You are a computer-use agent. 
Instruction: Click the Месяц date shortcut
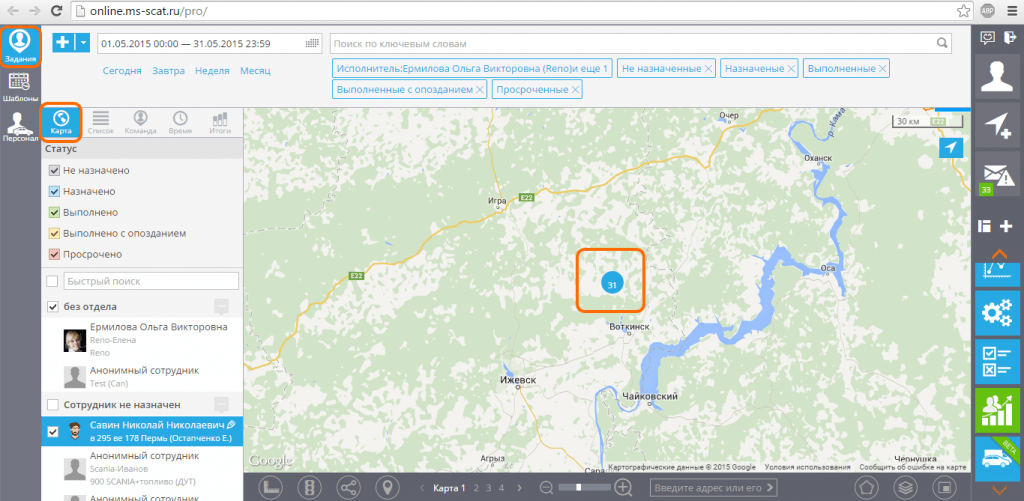point(255,71)
